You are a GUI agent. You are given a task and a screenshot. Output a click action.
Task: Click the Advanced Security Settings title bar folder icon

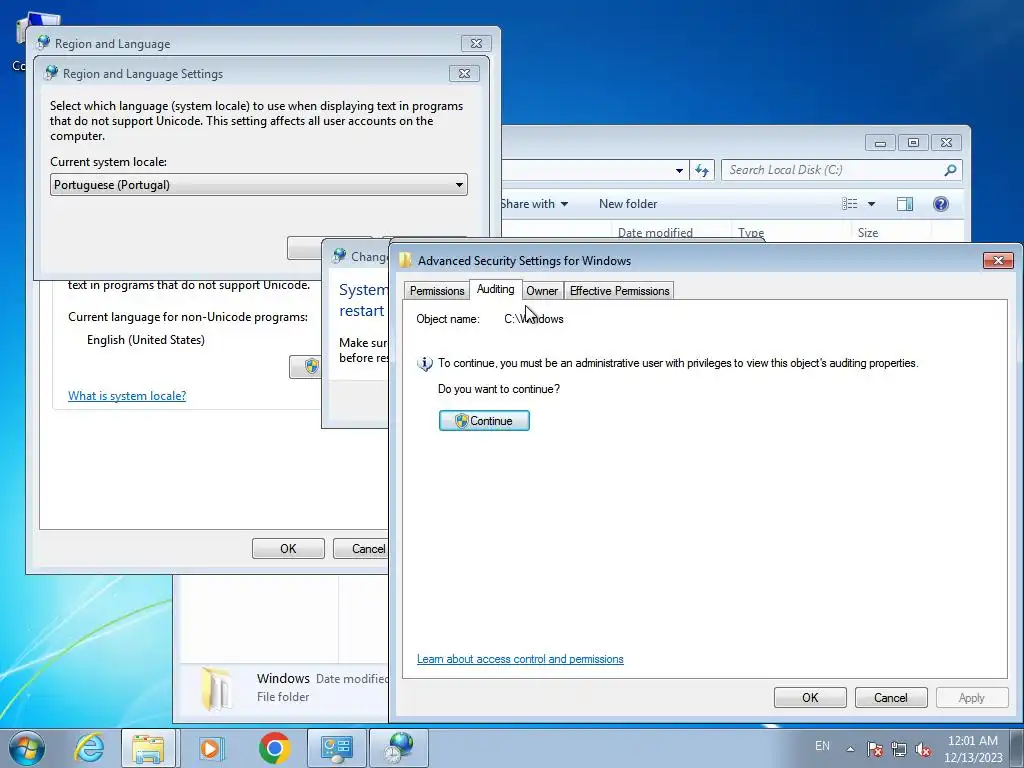[x=406, y=260]
